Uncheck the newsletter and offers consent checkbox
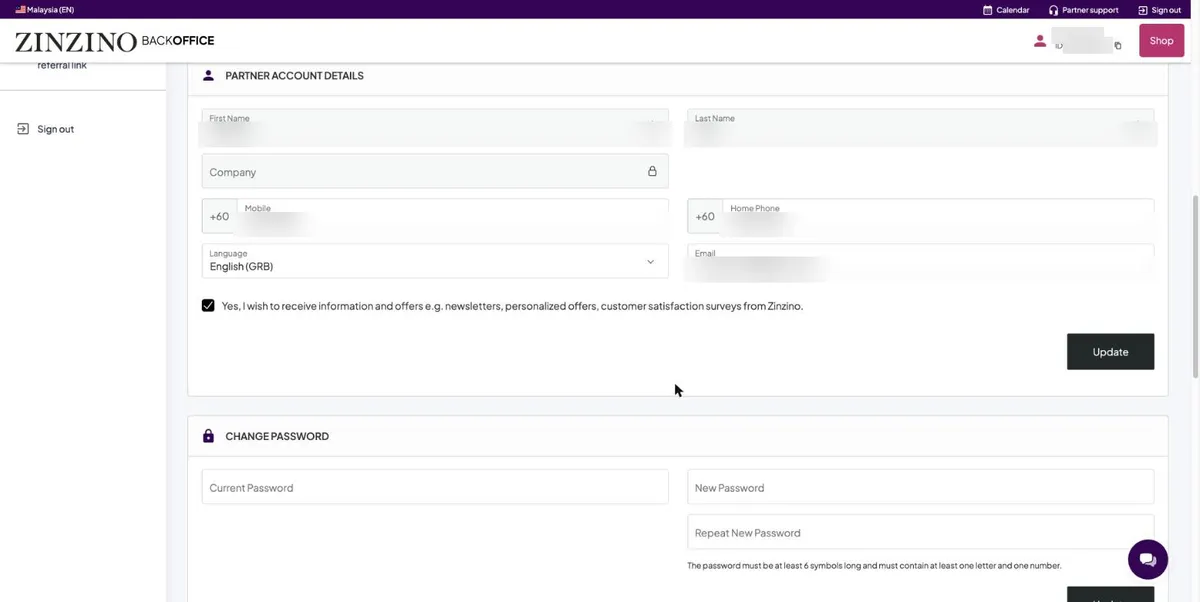The height and width of the screenshot is (602, 1200). tap(208, 306)
